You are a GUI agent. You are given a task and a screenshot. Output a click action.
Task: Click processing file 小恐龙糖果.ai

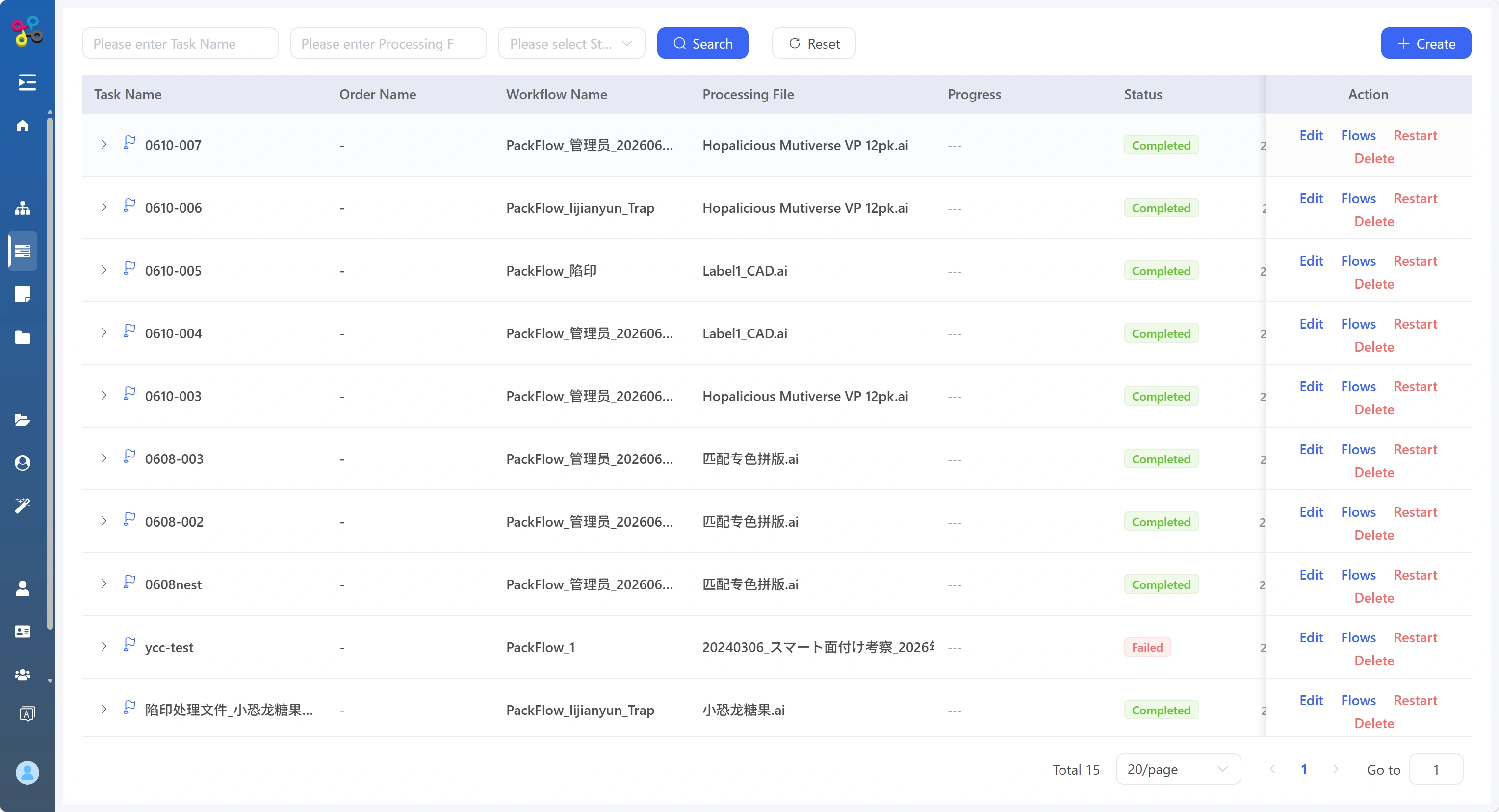point(743,710)
